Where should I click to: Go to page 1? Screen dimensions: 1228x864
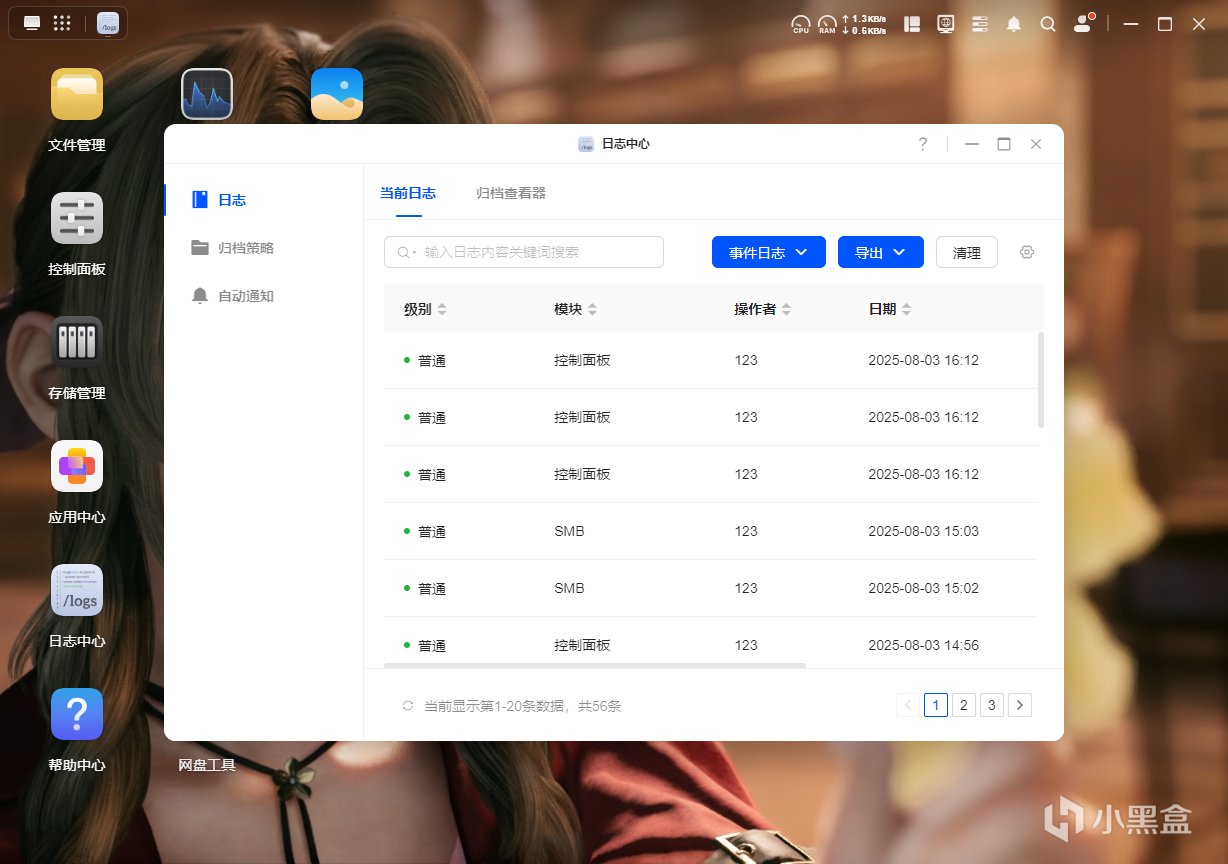pyautogui.click(x=935, y=705)
